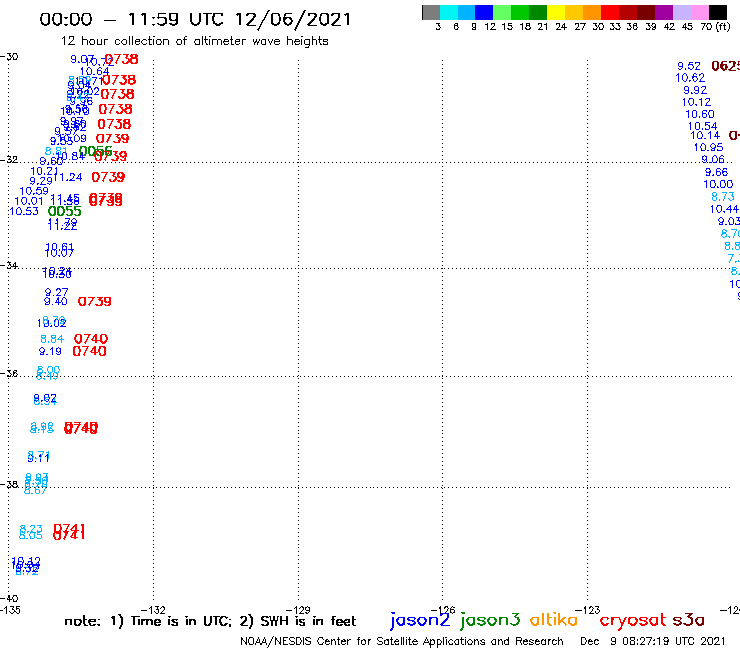Viewport: 740px width, 650px height.
Task: Select the lavender swatch in the legend bar
Action: pos(682,12)
